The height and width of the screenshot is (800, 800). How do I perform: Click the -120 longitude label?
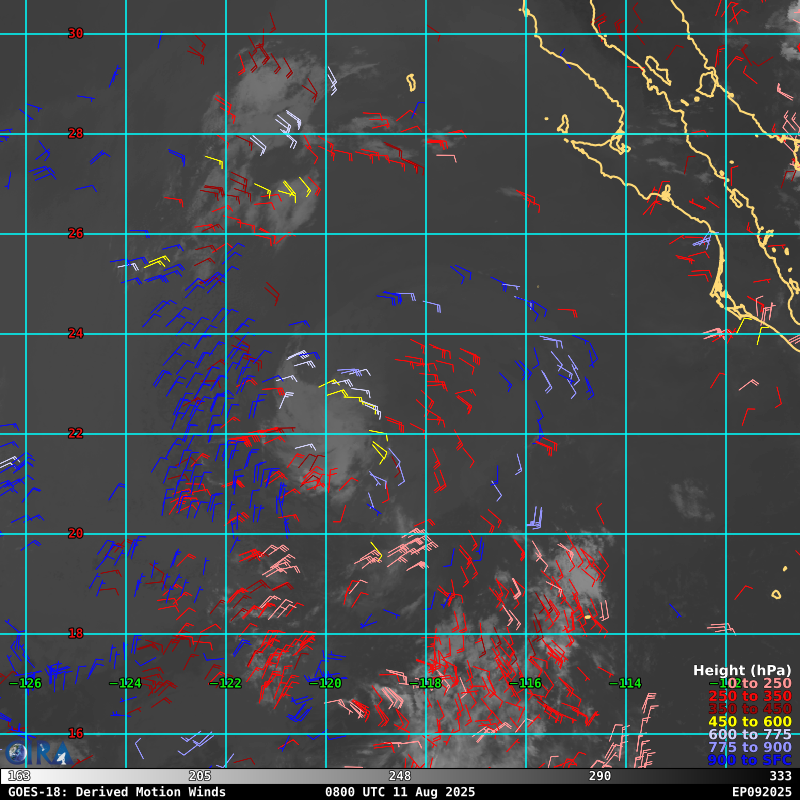[x=329, y=683]
